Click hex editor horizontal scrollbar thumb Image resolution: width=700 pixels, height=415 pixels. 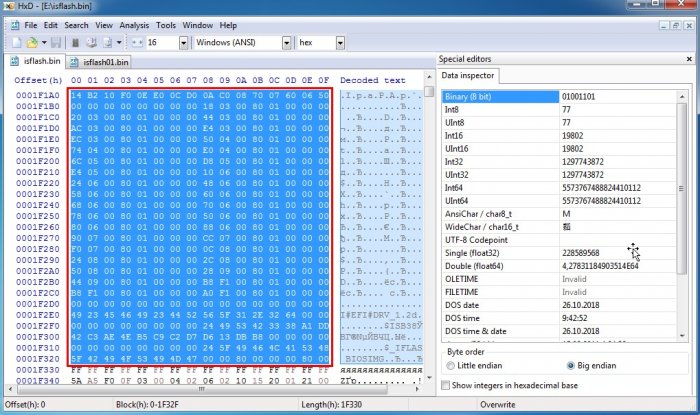tap(202, 389)
